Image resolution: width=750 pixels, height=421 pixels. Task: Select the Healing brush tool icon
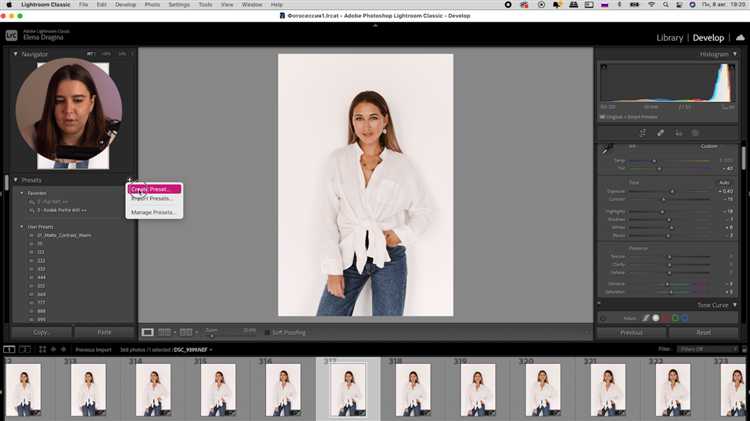660,132
